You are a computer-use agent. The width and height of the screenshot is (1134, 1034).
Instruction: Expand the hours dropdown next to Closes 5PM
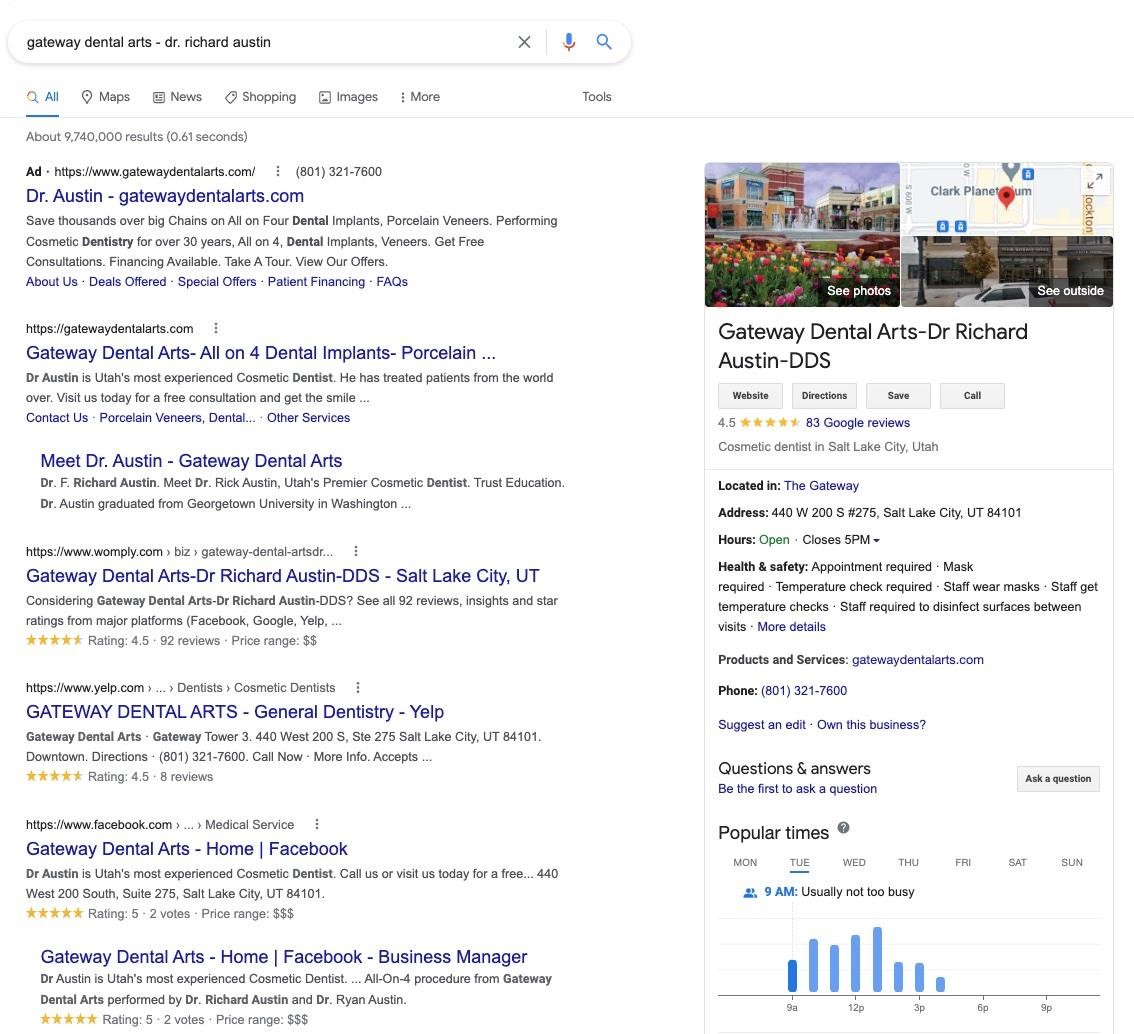pos(877,540)
